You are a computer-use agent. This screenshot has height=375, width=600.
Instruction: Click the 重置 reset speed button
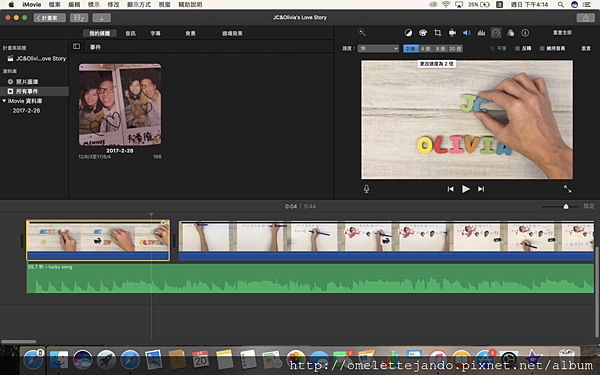click(586, 49)
